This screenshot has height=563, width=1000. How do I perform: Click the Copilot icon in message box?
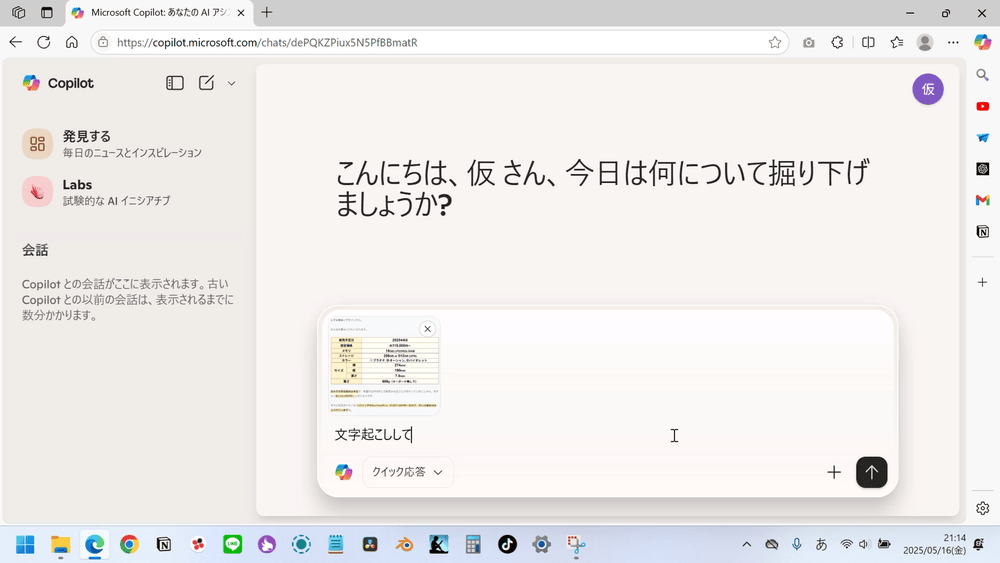click(x=344, y=472)
